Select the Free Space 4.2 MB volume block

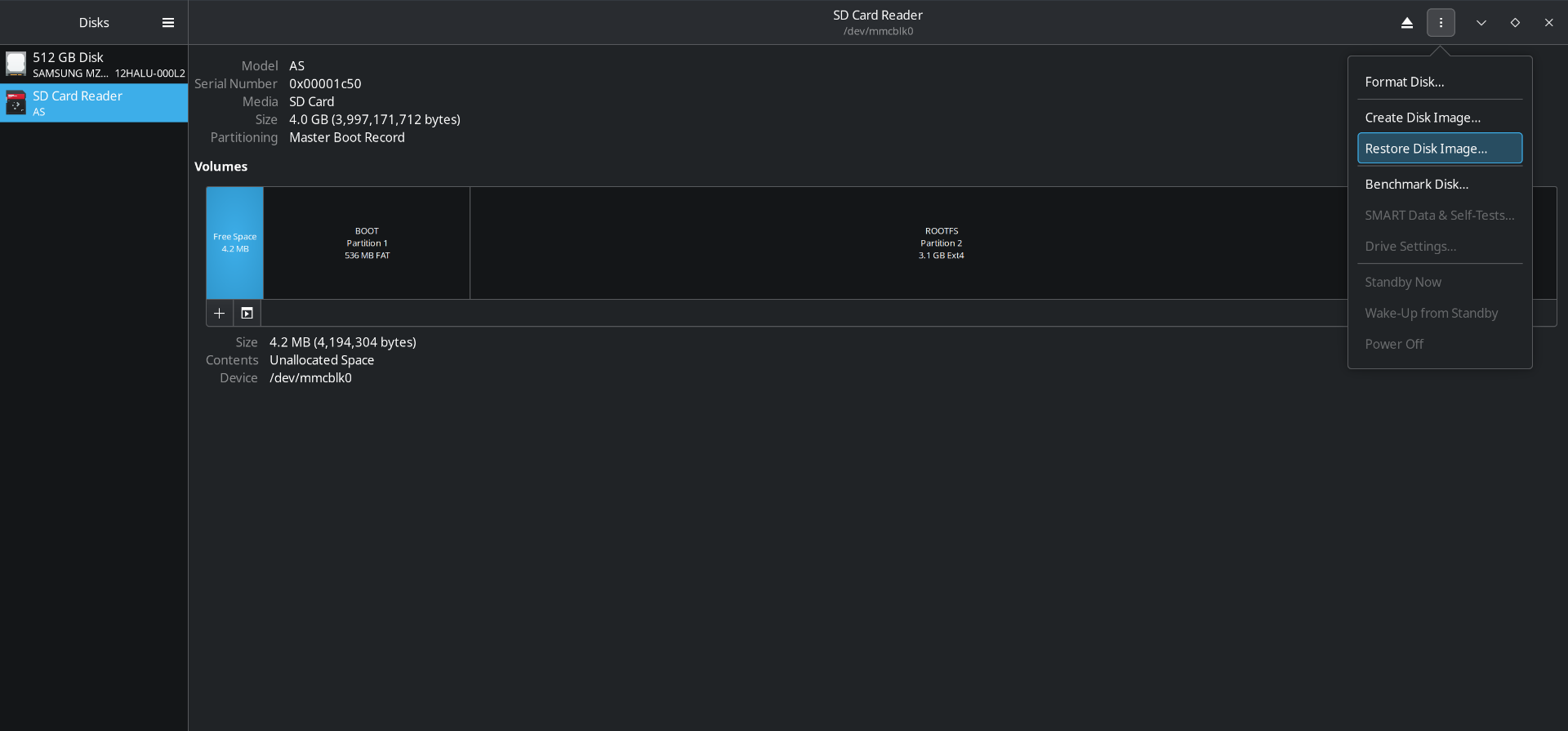click(x=234, y=243)
